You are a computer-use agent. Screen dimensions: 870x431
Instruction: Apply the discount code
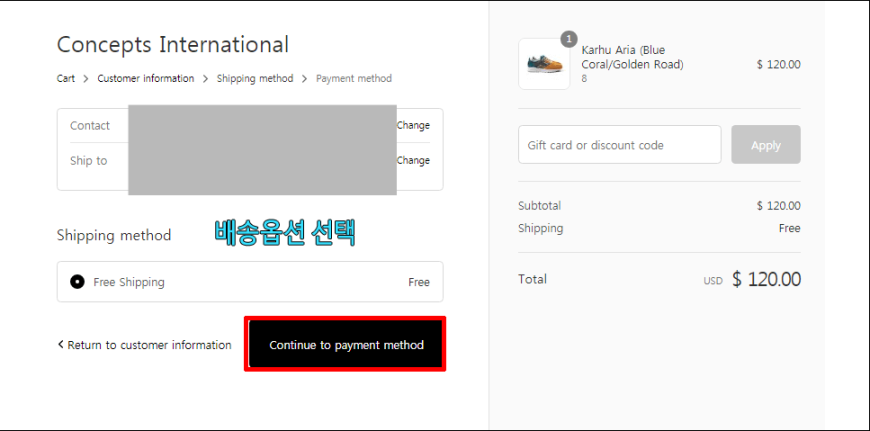point(766,145)
